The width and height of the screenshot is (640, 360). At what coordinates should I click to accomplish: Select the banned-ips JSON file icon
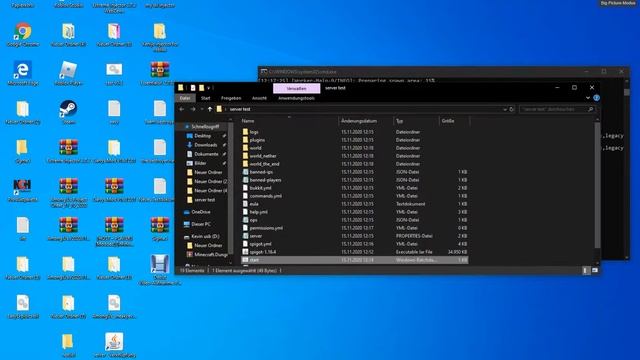tap(245, 172)
